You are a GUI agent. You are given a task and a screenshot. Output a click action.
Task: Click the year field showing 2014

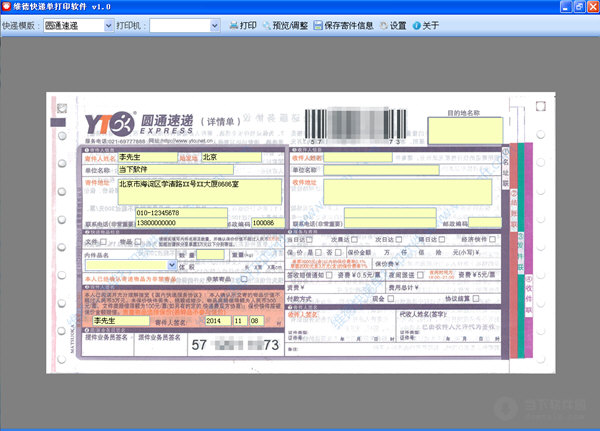coord(218,321)
